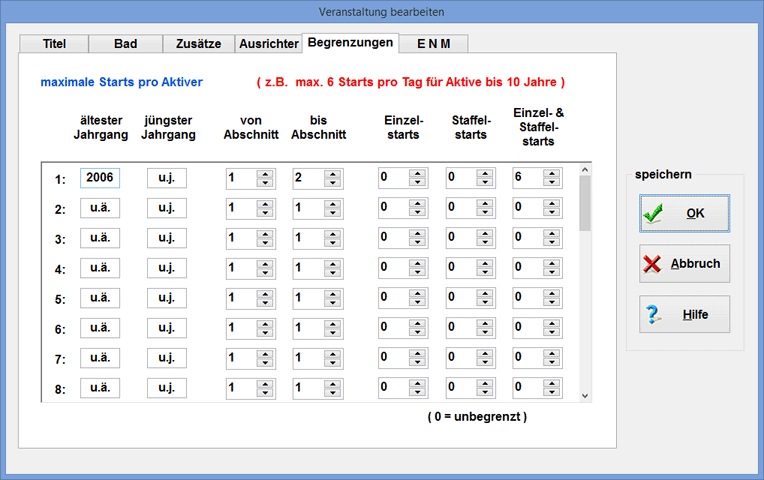Increase row 2 Einzelstarts with up arrow

pyautogui.click(x=418, y=204)
